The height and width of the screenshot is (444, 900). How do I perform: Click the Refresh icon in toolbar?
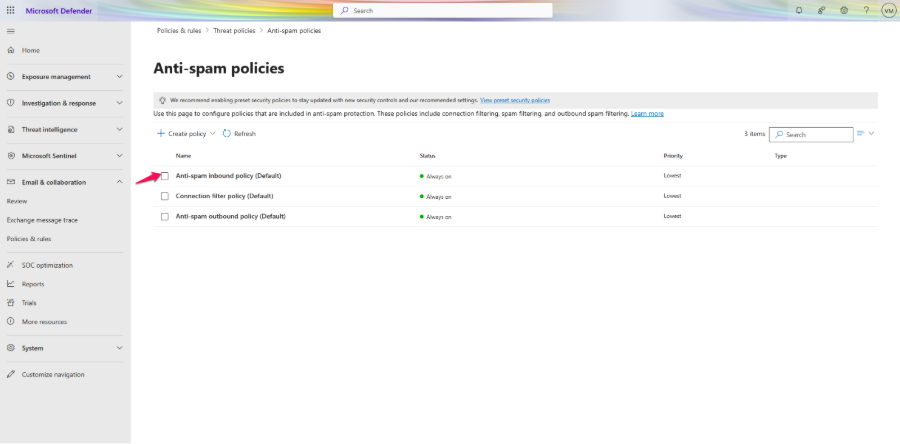click(x=227, y=133)
